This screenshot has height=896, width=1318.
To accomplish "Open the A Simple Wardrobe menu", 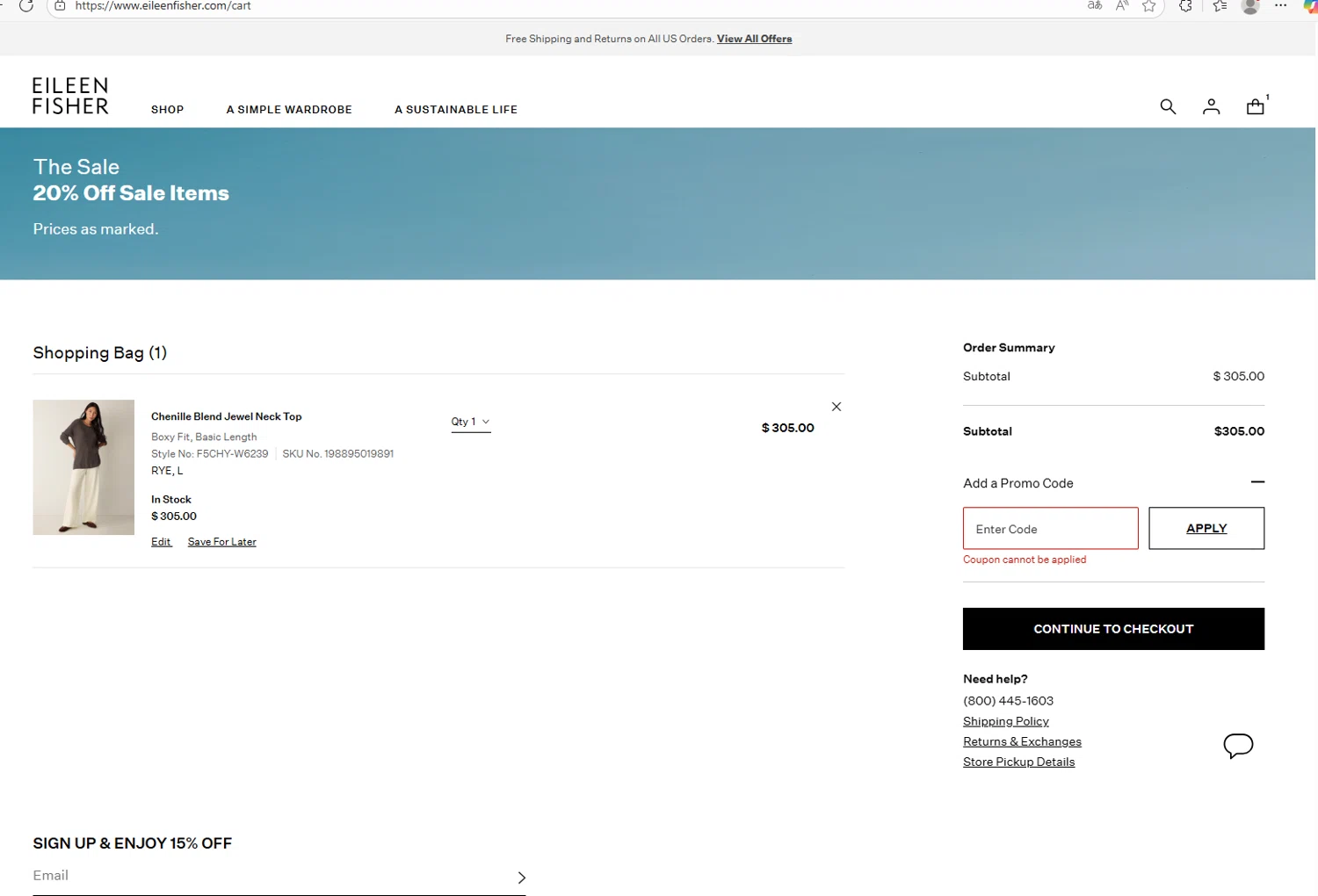I will tap(289, 110).
